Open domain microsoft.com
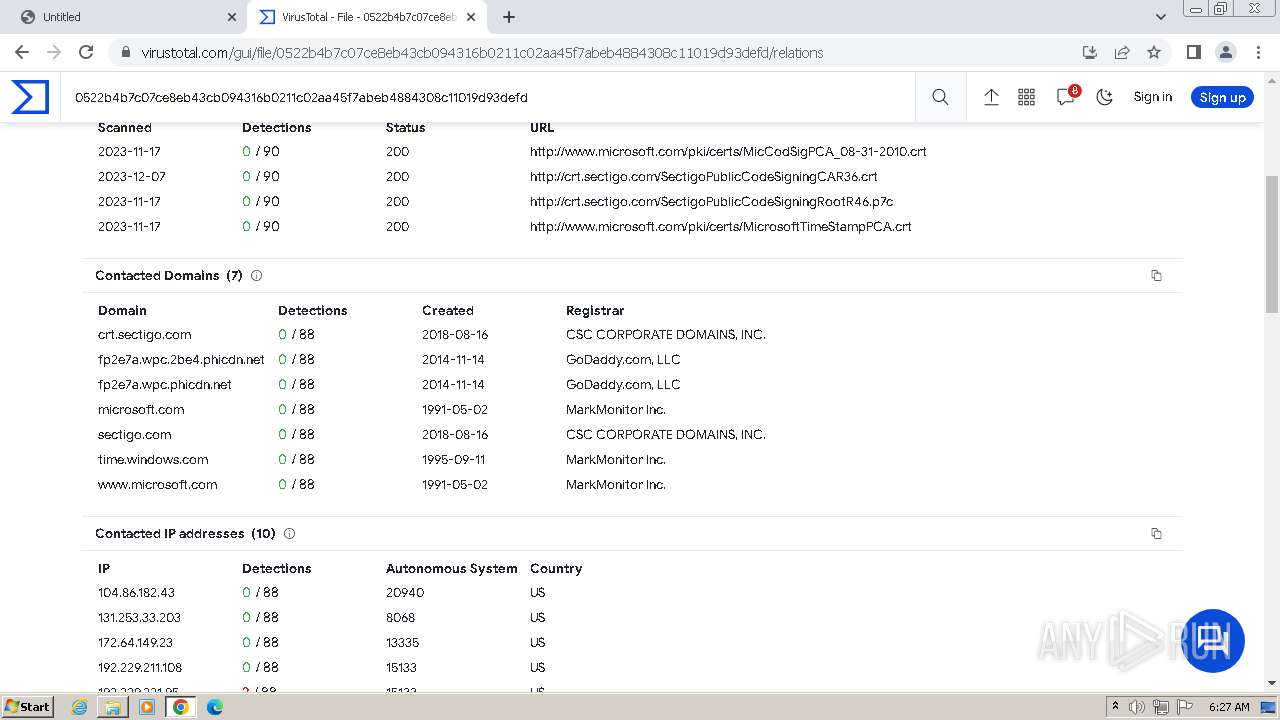 (x=141, y=410)
